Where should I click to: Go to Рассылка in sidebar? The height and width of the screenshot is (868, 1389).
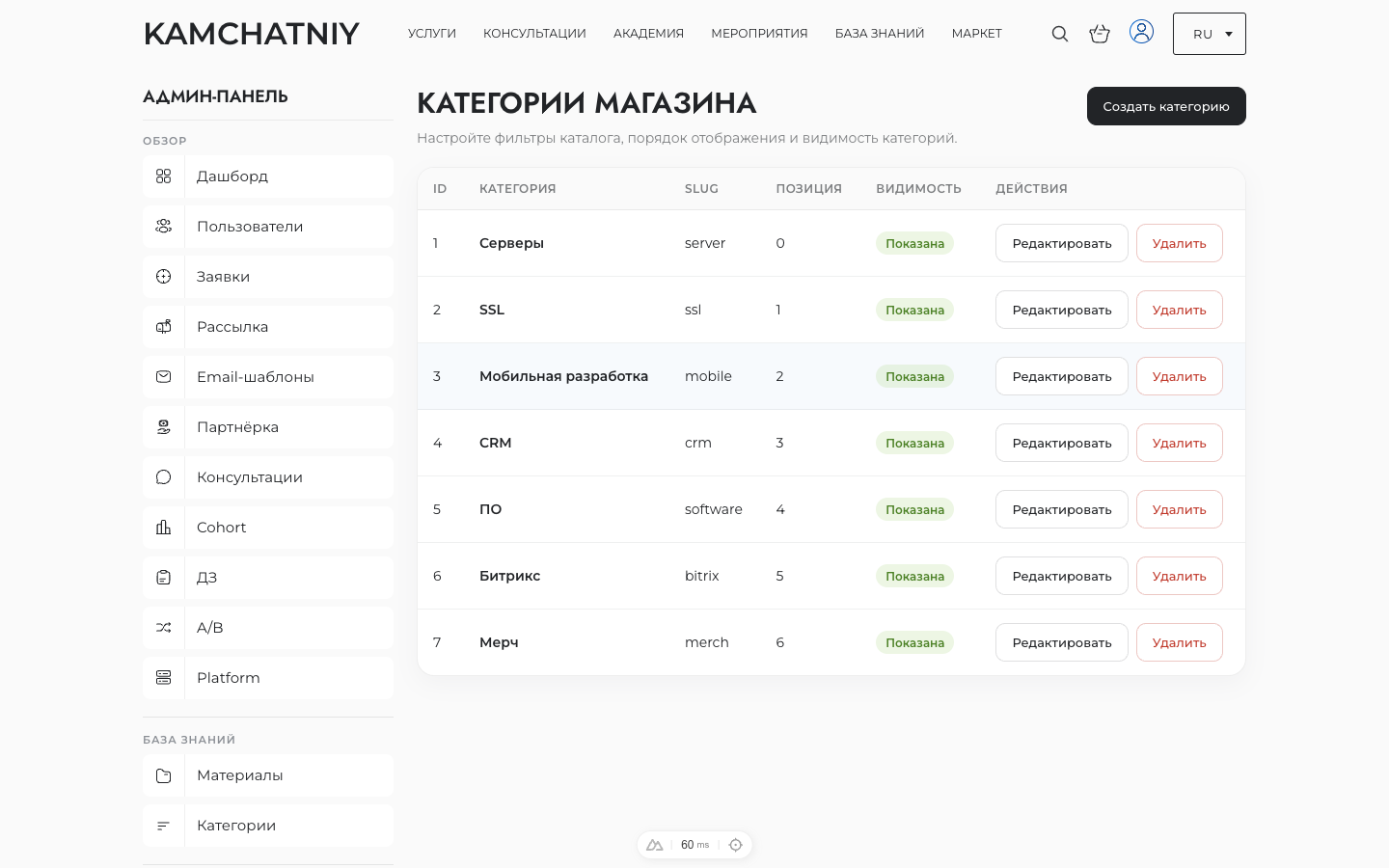(x=268, y=327)
